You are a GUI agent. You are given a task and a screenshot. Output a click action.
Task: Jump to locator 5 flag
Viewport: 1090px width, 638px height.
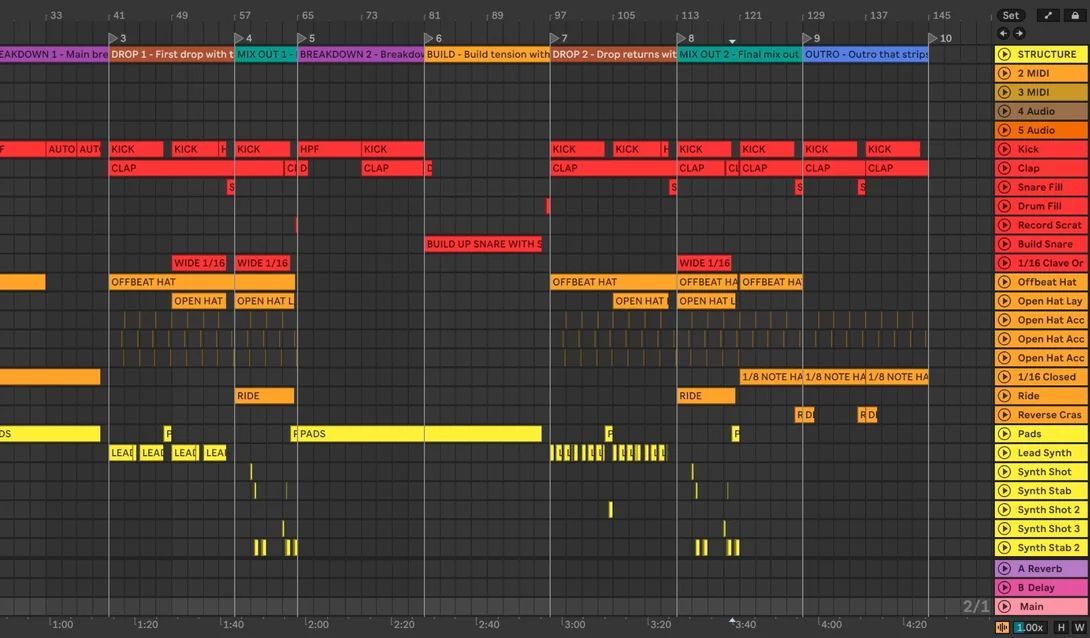pos(302,38)
